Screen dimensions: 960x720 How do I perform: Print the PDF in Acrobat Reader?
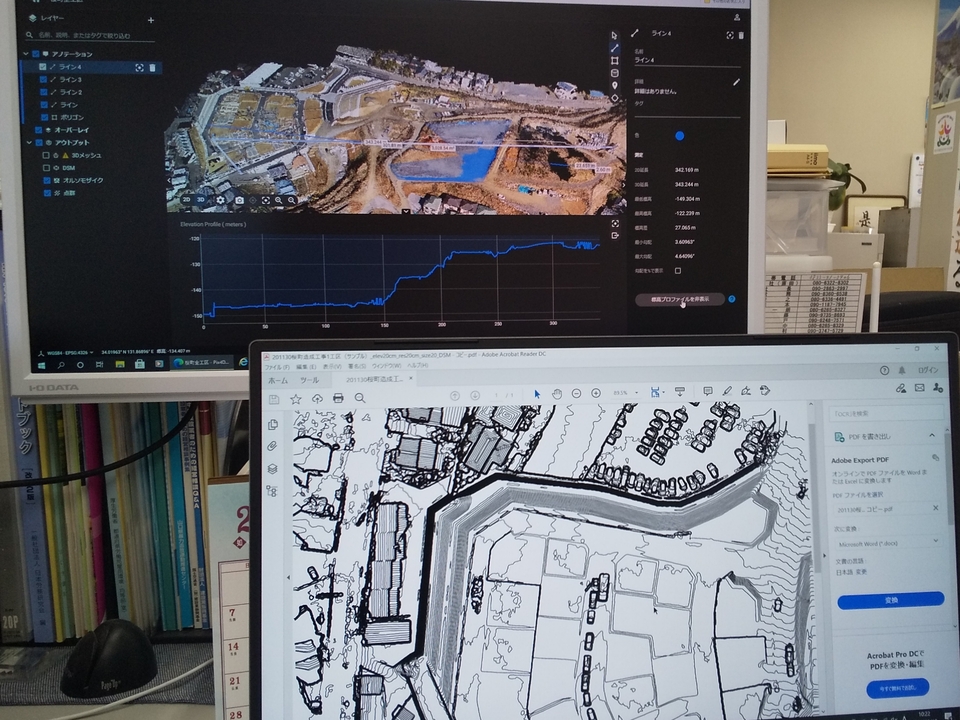point(338,399)
